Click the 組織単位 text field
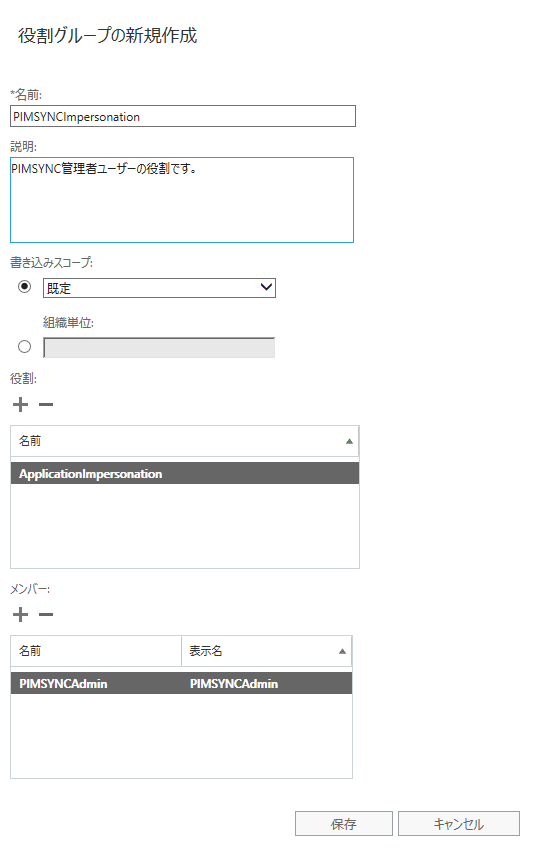This screenshot has height=849, width=550. pos(159,348)
